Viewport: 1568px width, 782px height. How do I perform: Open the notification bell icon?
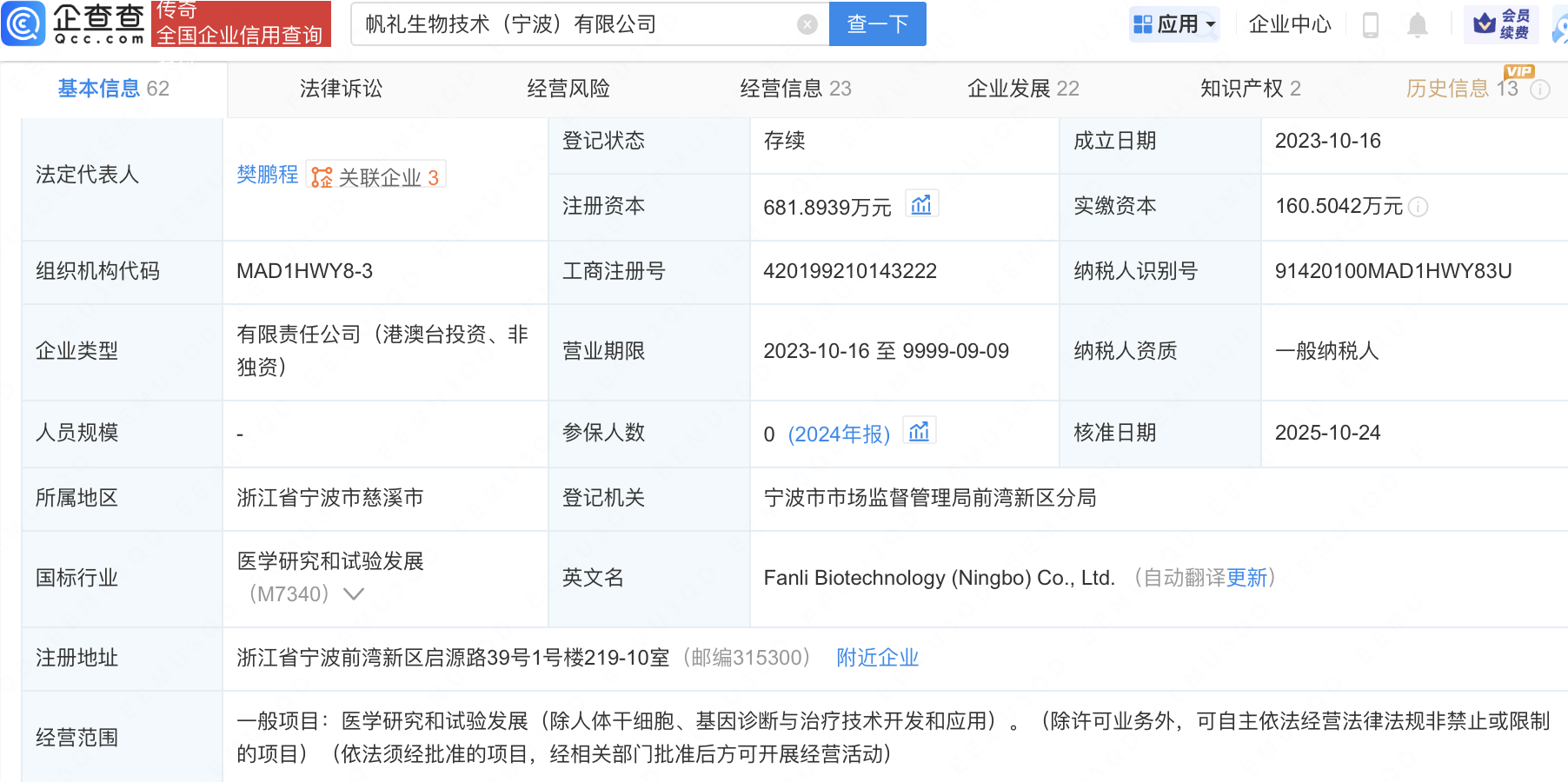click(1417, 24)
